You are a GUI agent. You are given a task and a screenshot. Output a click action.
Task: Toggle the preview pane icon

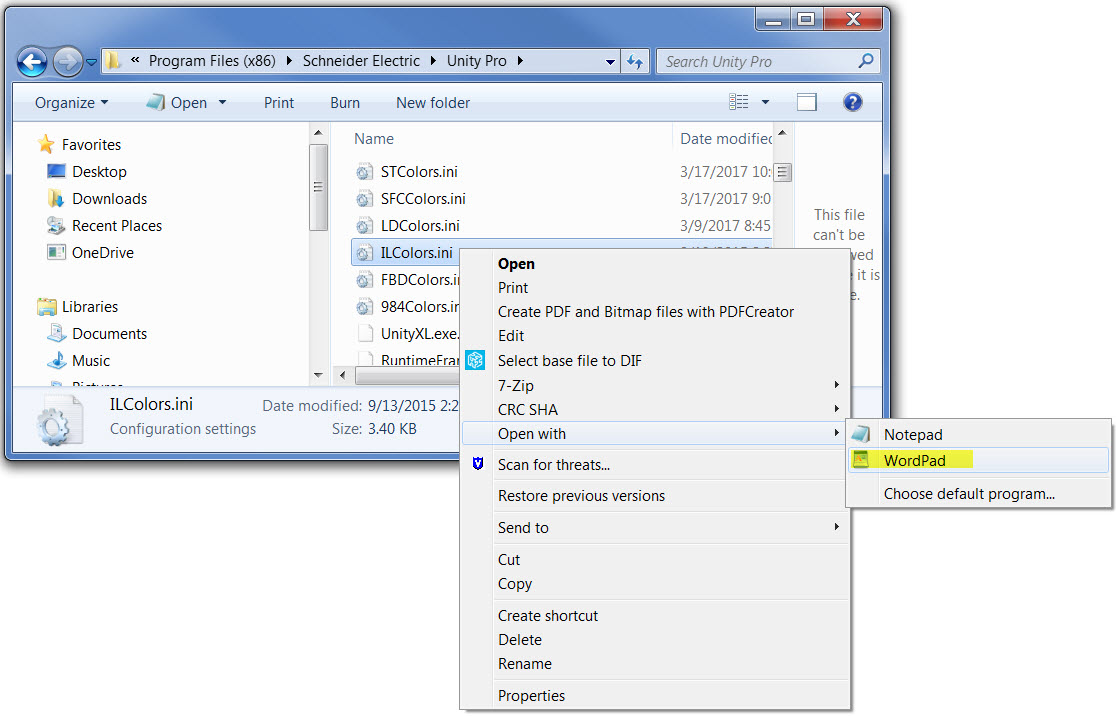[806, 102]
